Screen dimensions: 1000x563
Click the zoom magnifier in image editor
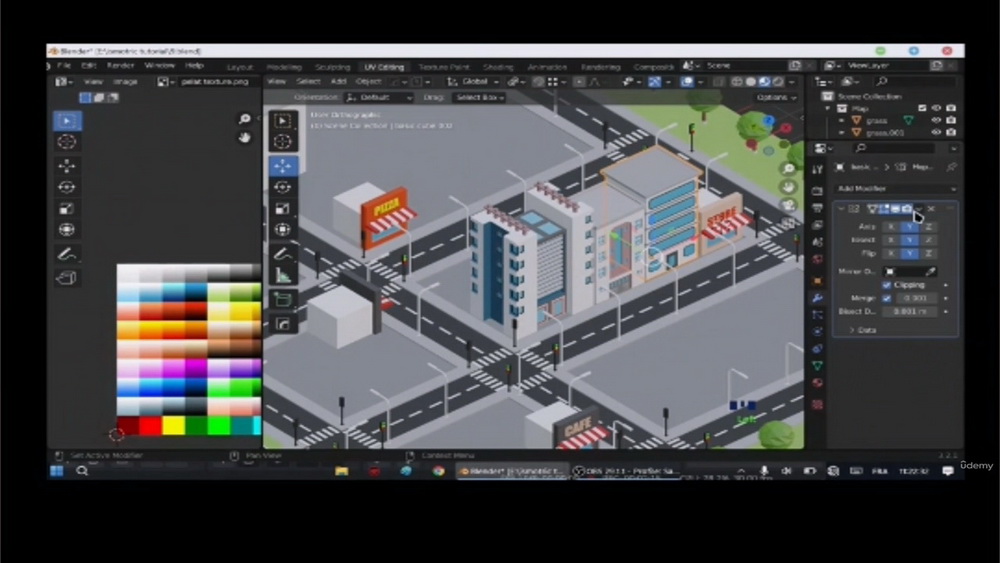[x=244, y=119]
